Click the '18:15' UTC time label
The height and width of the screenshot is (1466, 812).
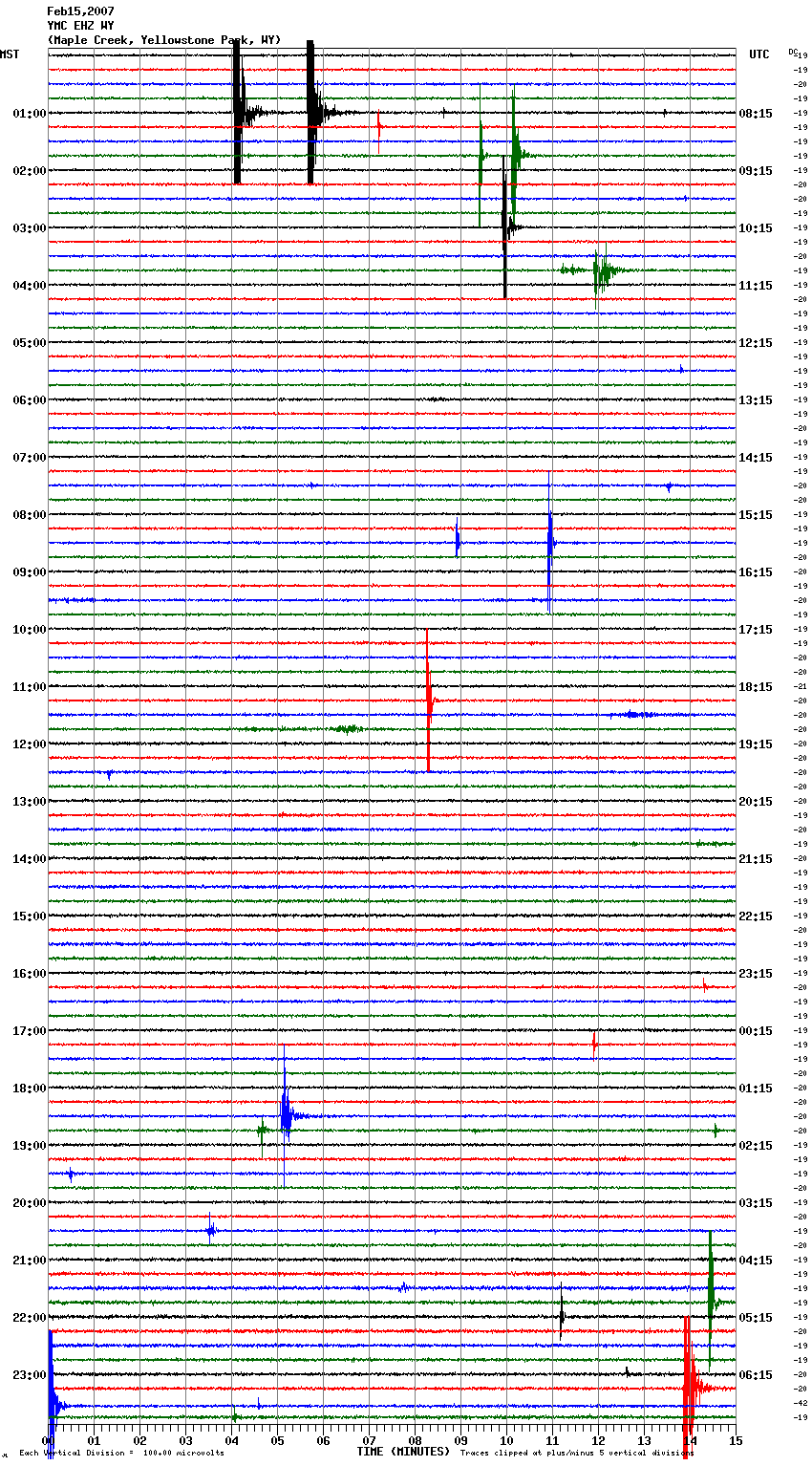756,687
